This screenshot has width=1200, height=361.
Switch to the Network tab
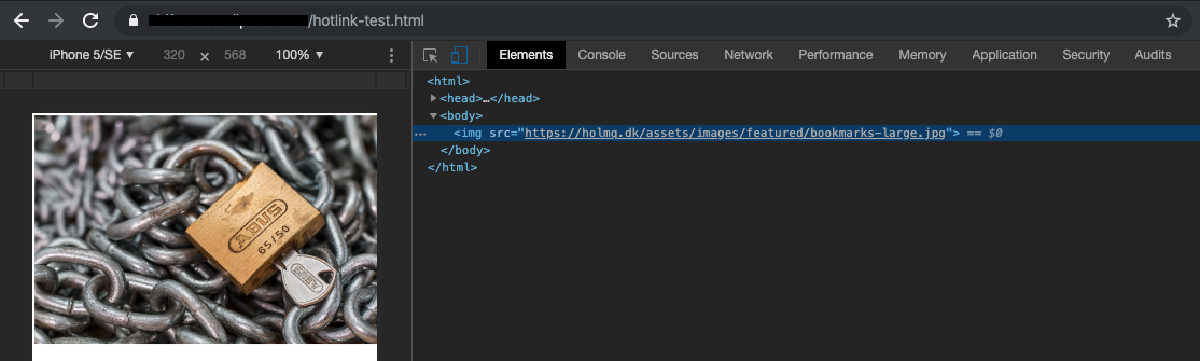point(748,55)
